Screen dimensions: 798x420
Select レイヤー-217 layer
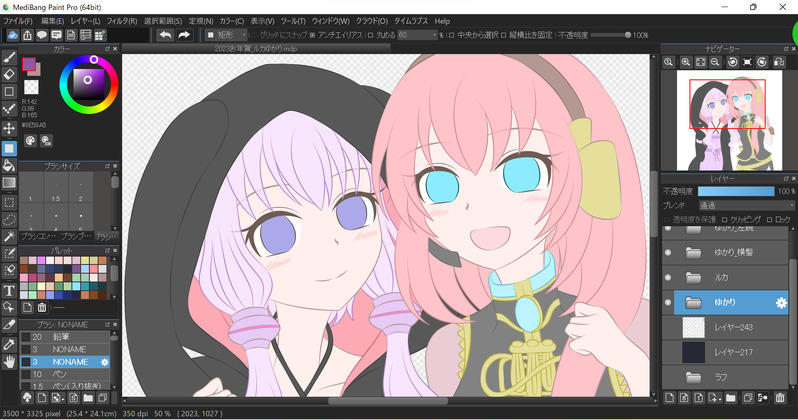click(x=725, y=352)
